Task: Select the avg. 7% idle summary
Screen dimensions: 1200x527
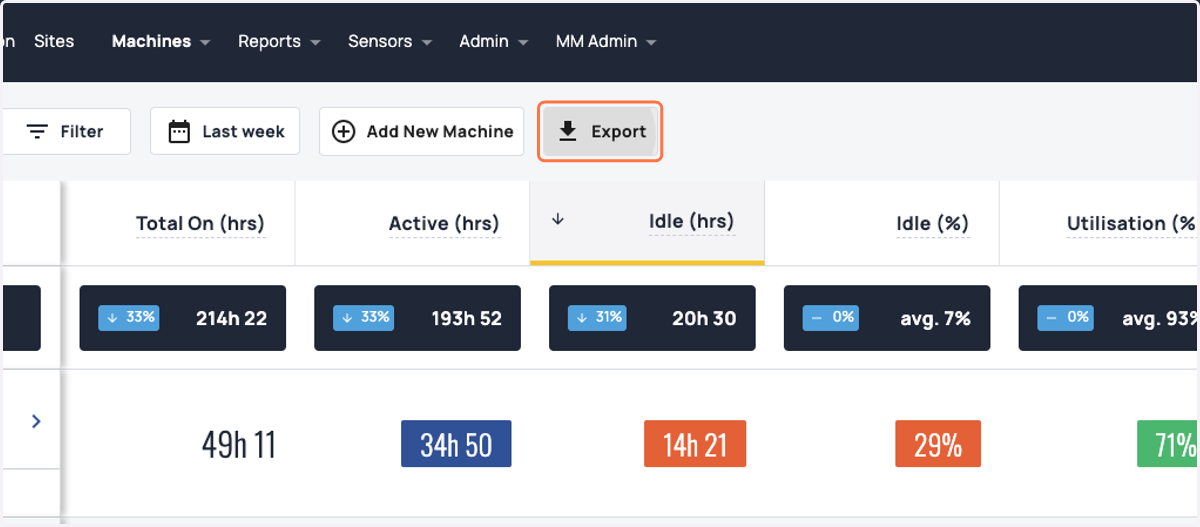Action: click(935, 318)
